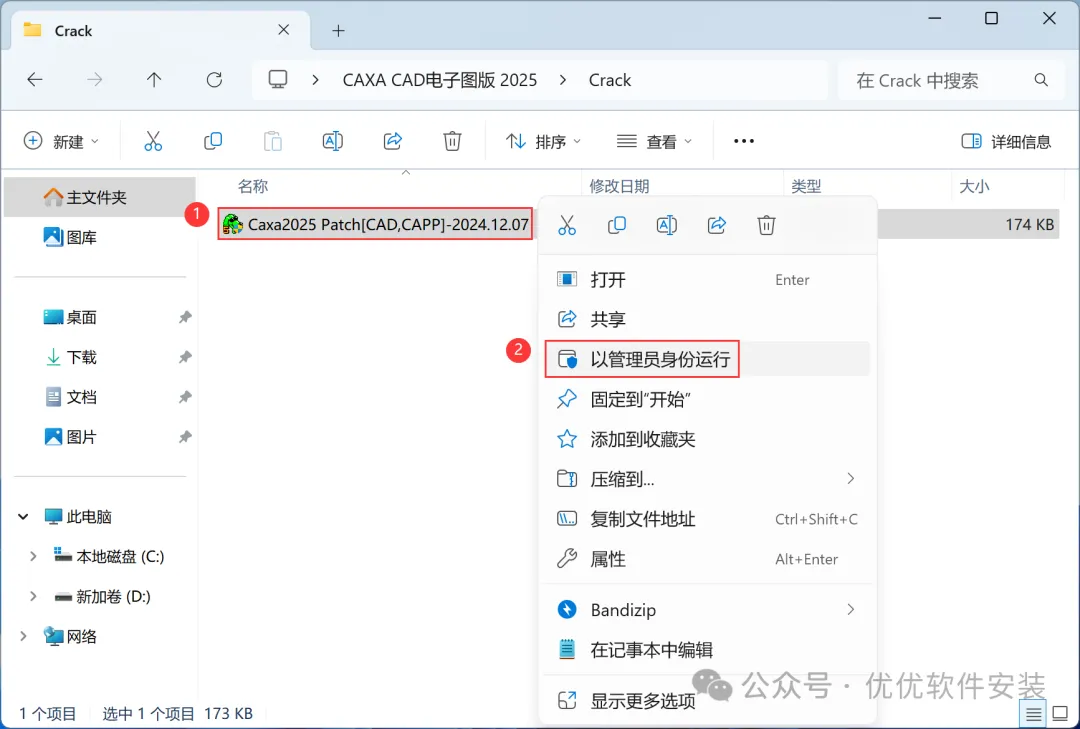Click the Delete trash icon in the toolbar
Screen dimensions: 1080x729
tap(452, 141)
